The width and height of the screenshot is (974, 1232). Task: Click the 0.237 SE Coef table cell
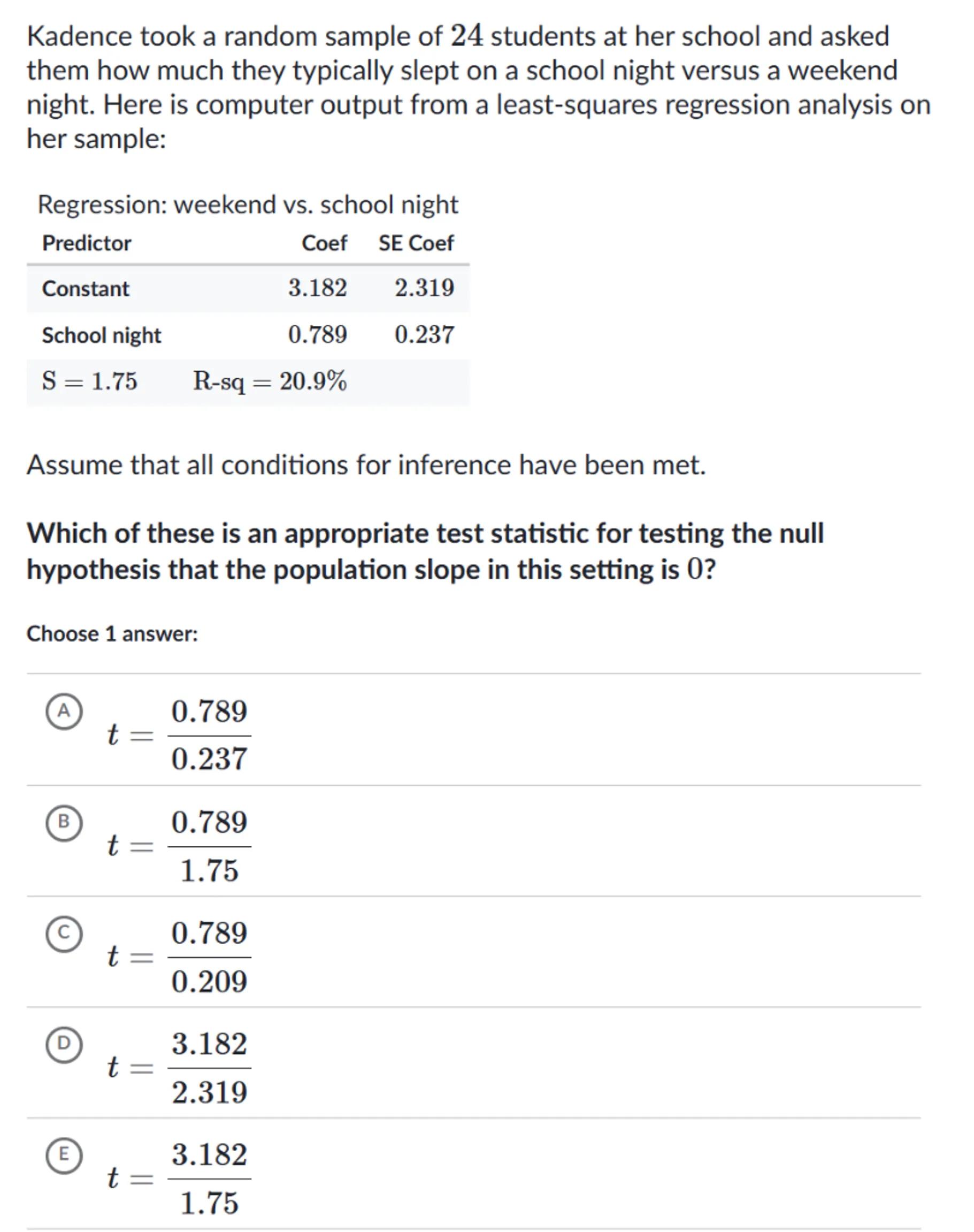click(424, 335)
